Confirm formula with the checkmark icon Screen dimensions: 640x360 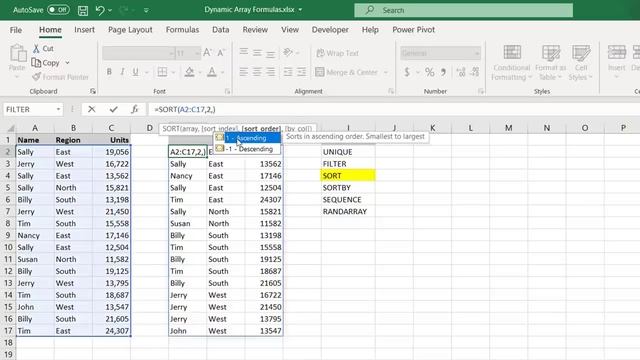(x=113, y=109)
